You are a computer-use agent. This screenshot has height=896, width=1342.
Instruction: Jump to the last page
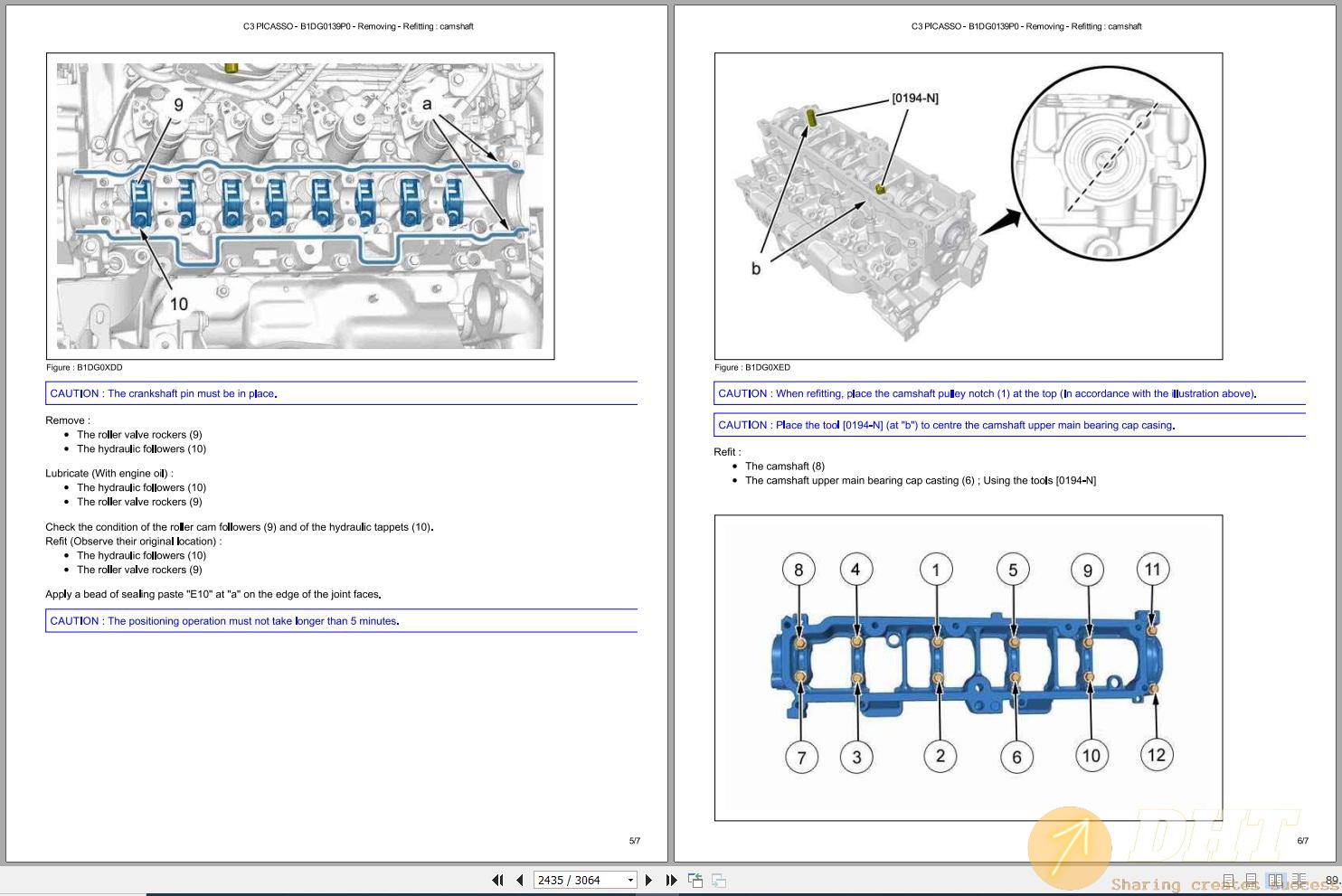tap(671, 880)
